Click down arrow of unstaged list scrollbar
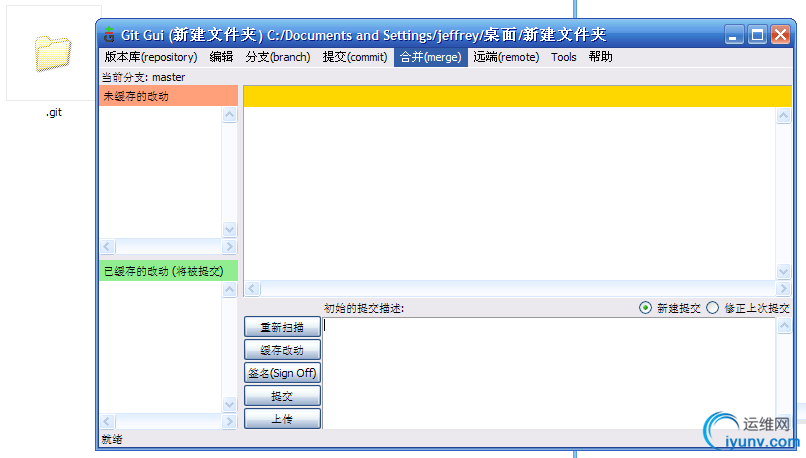Screen dimensions: 806x458 [x=229, y=229]
